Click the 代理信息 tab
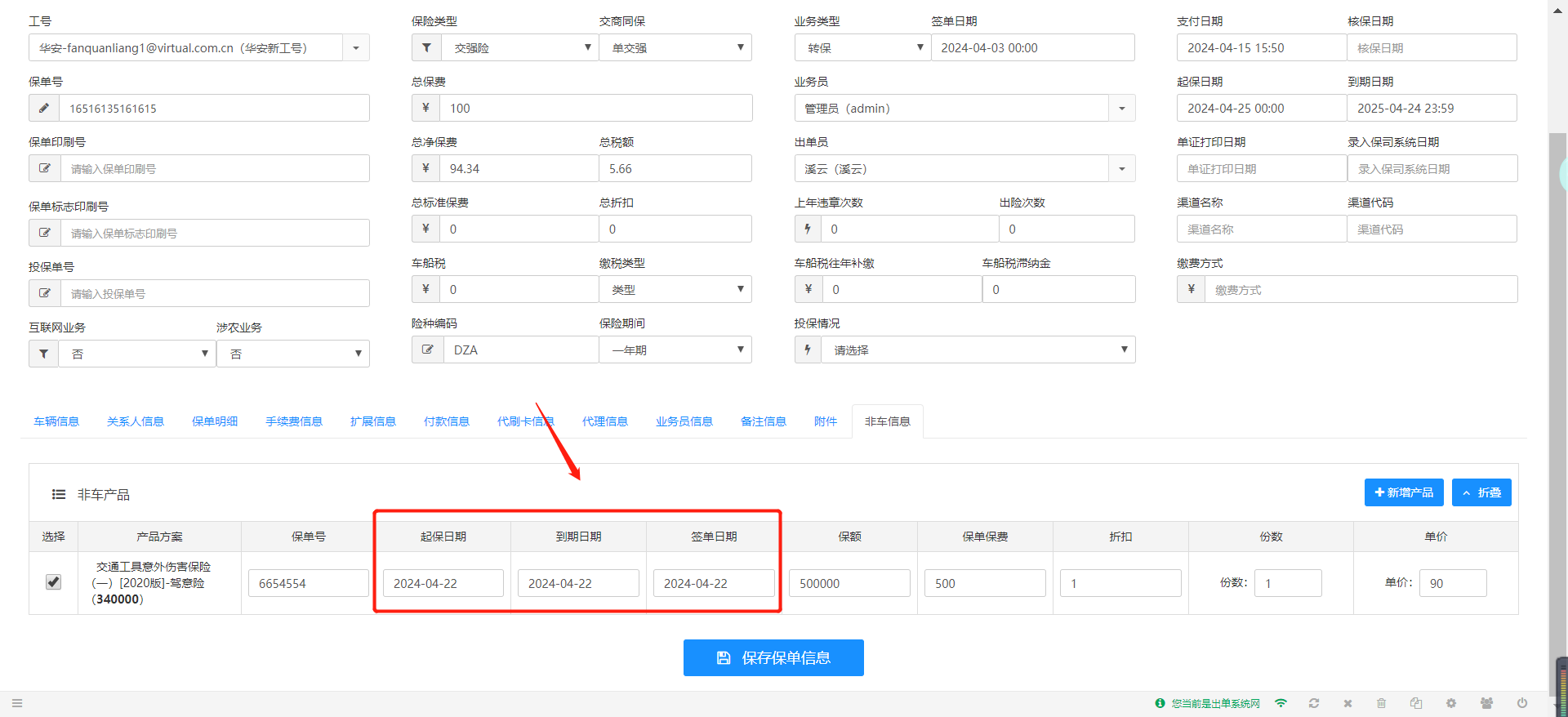 tap(605, 421)
